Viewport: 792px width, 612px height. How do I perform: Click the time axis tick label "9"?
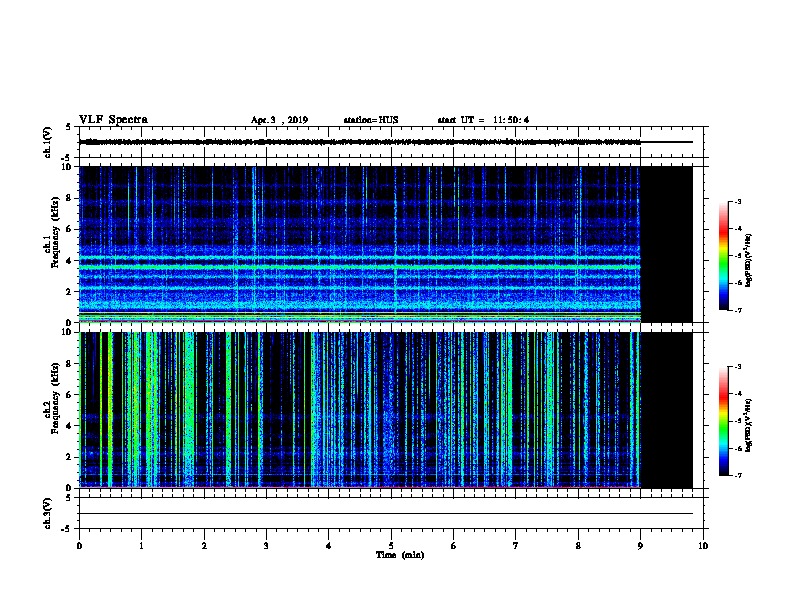[x=640, y=546]
